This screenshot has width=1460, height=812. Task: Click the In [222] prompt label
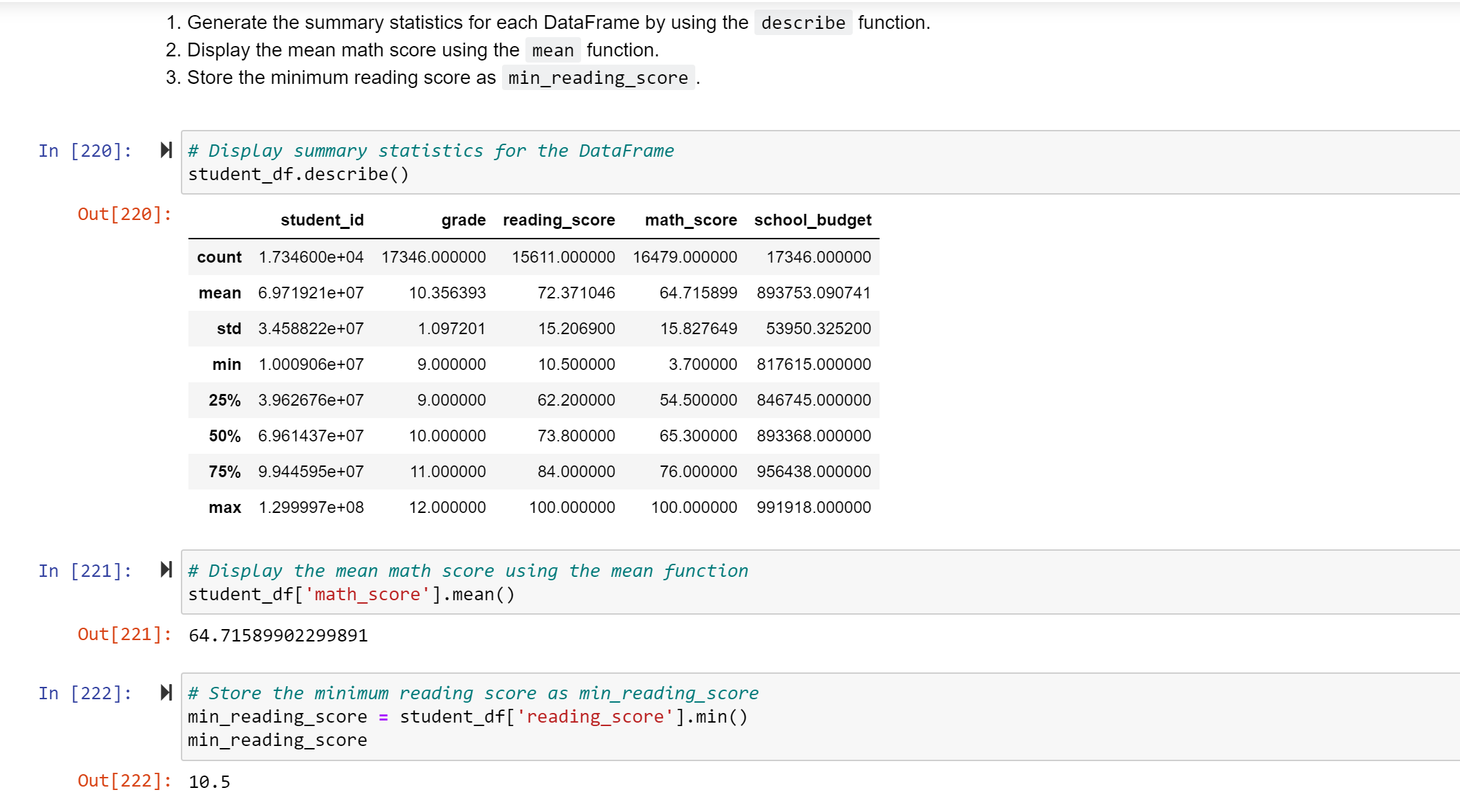(85, 693)
